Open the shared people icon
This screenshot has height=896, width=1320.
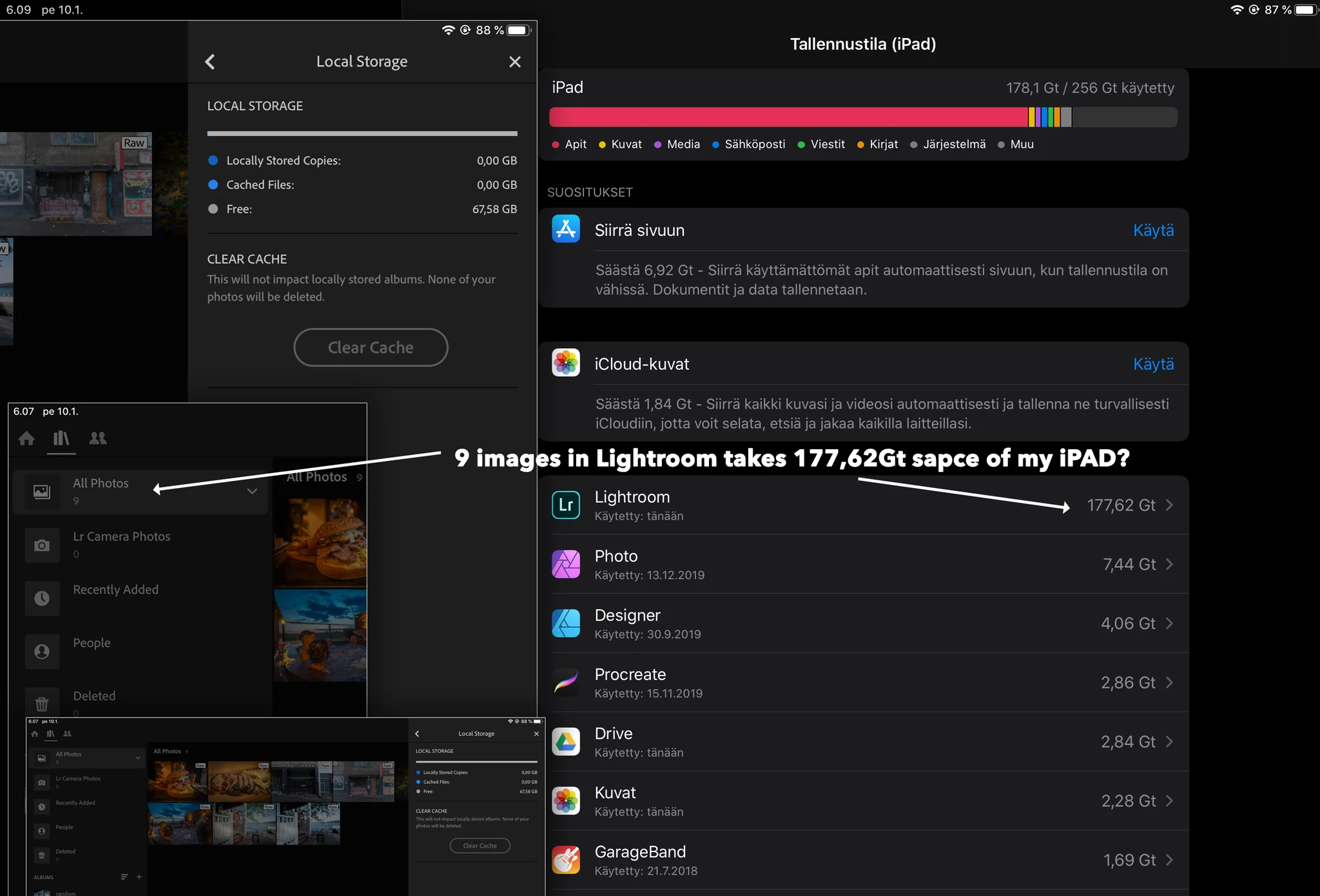(x=98, y=438)
